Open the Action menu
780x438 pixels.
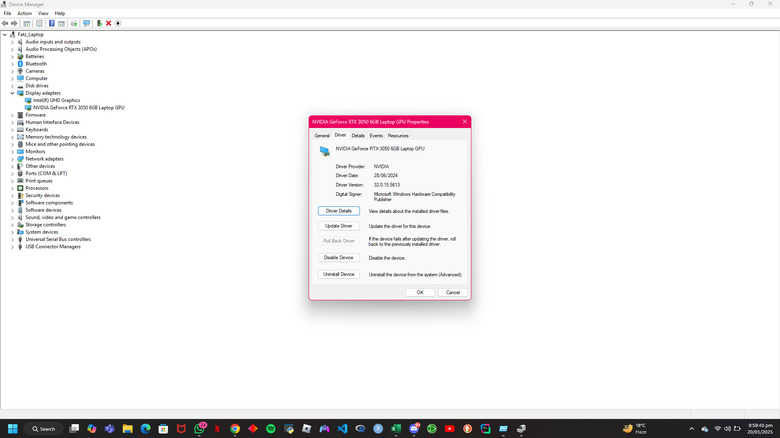click(24, 13)
